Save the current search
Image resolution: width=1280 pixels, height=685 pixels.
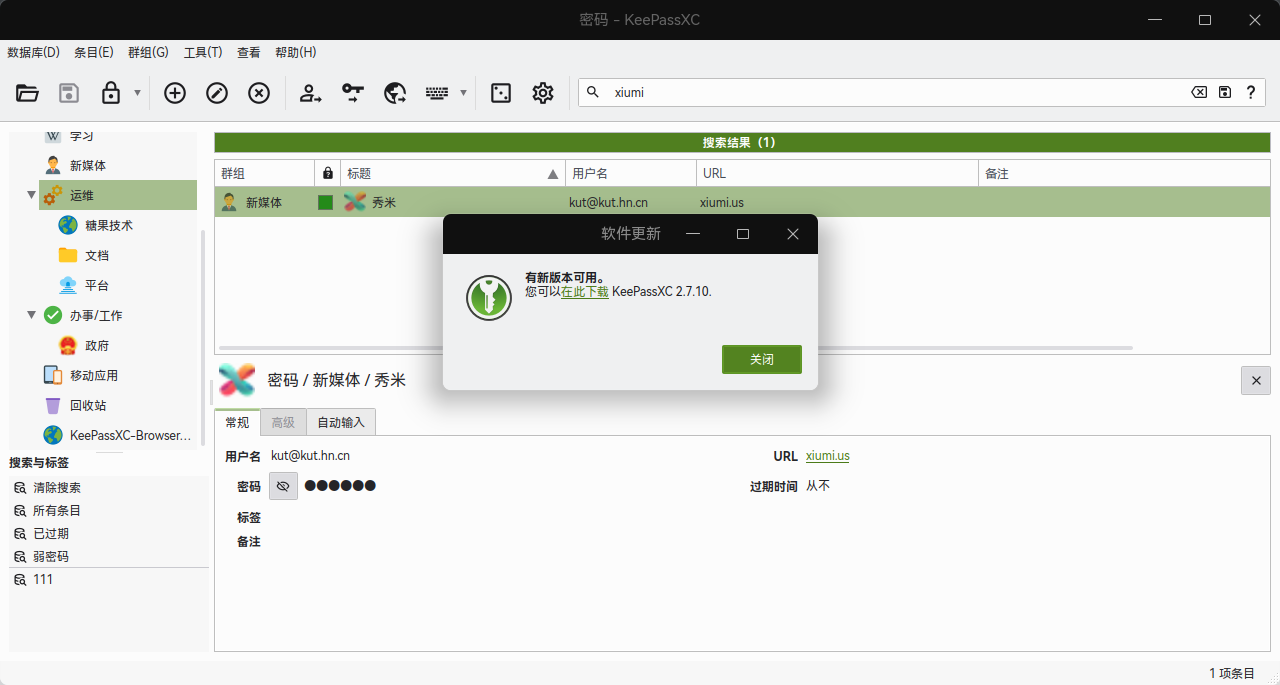(x=1225, y=92)
